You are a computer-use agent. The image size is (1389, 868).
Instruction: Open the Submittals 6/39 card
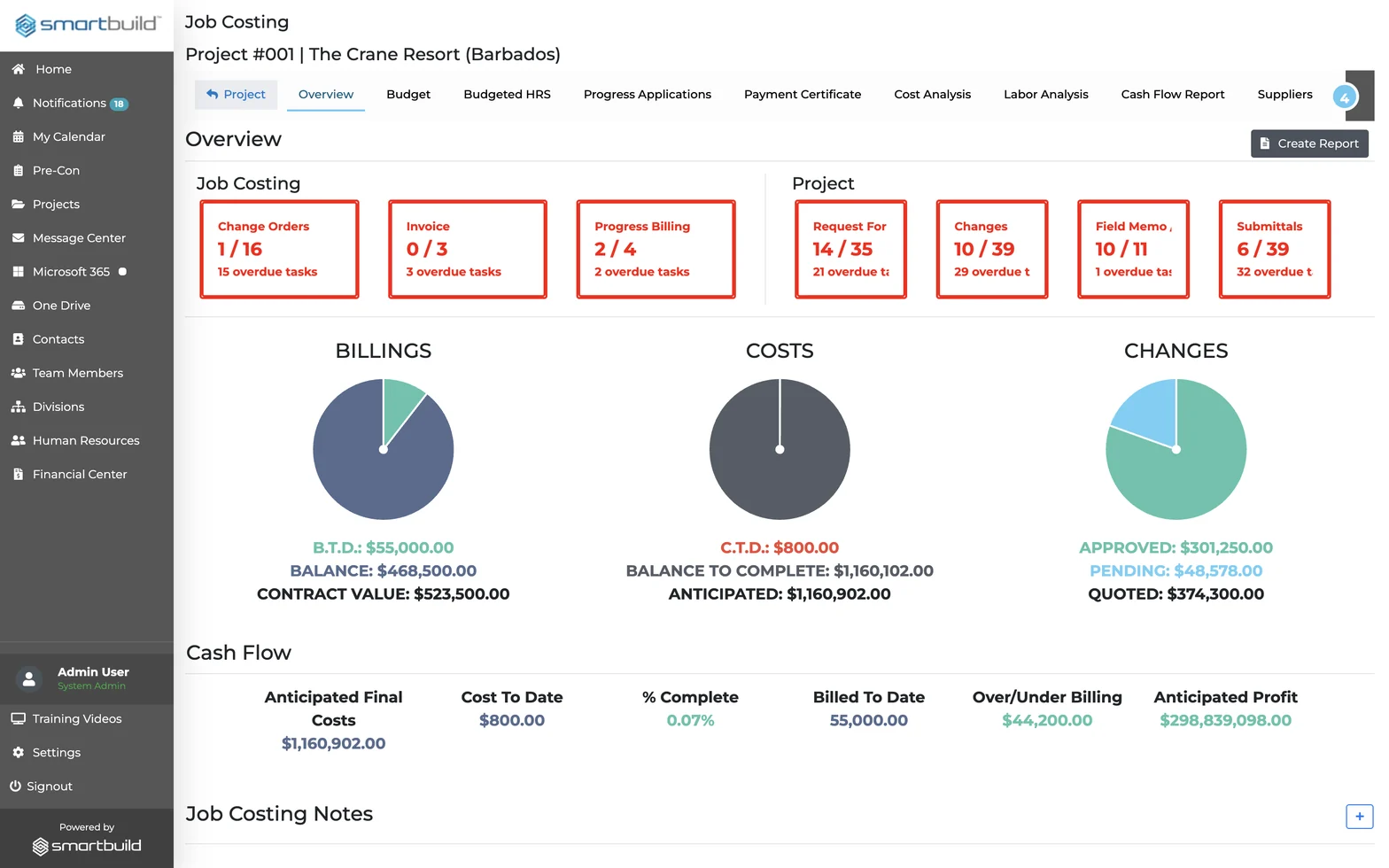click(x=1275, y=249)
